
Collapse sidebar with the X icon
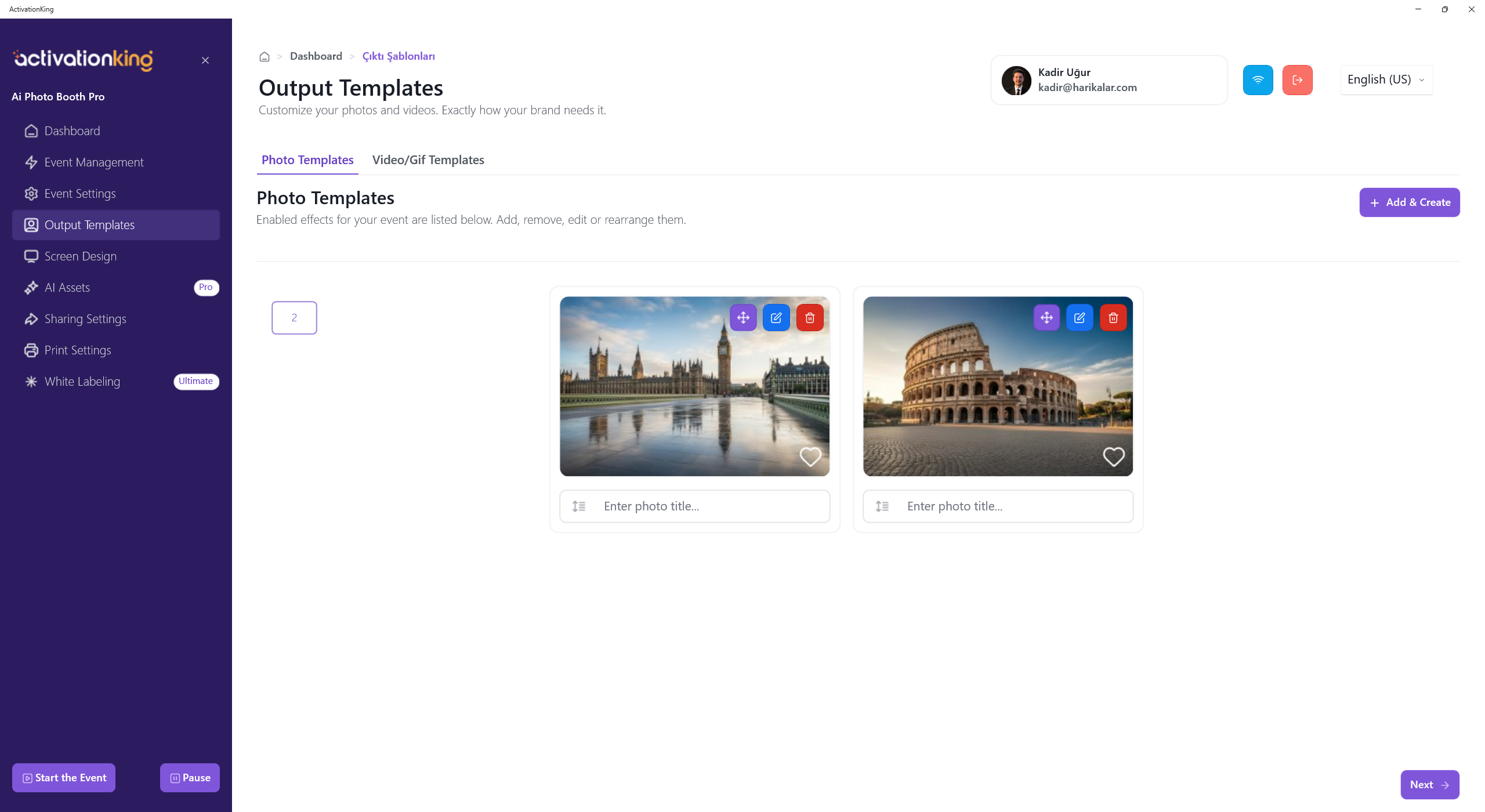(205, 60)
